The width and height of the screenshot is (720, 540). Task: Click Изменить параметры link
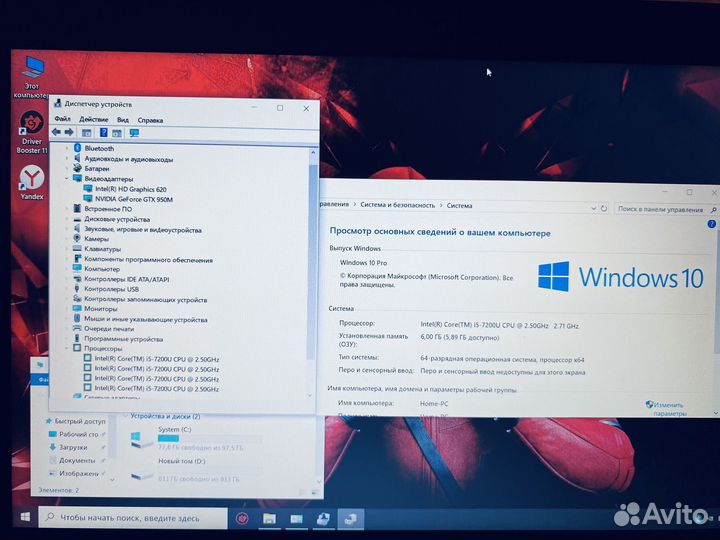pos(669,409)
